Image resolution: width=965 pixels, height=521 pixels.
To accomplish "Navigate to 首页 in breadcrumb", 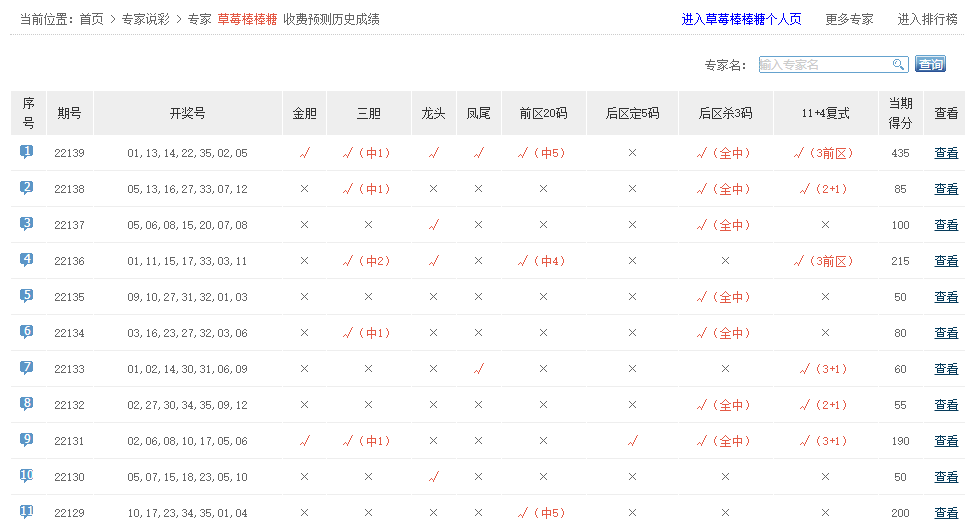I will pos(91,19).
